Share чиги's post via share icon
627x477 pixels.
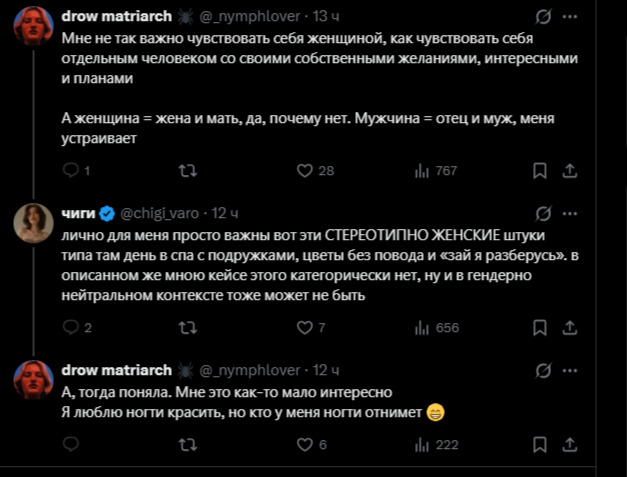point(568,327)
